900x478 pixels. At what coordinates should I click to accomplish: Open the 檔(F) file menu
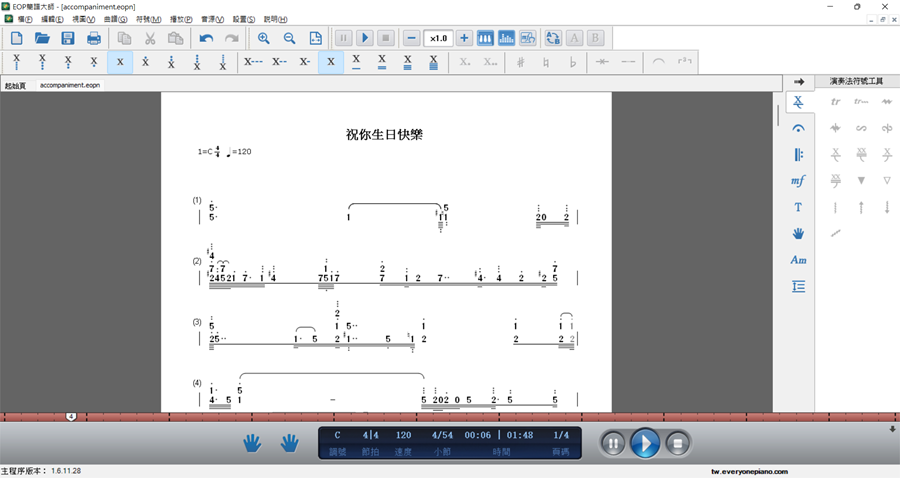[x=25, y=19]
